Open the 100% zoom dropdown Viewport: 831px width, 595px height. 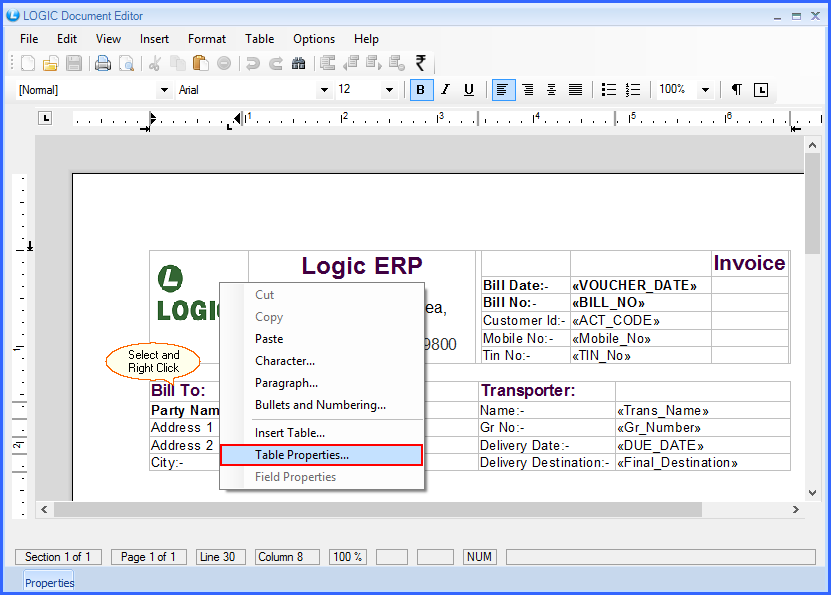(x=705, y=90)
